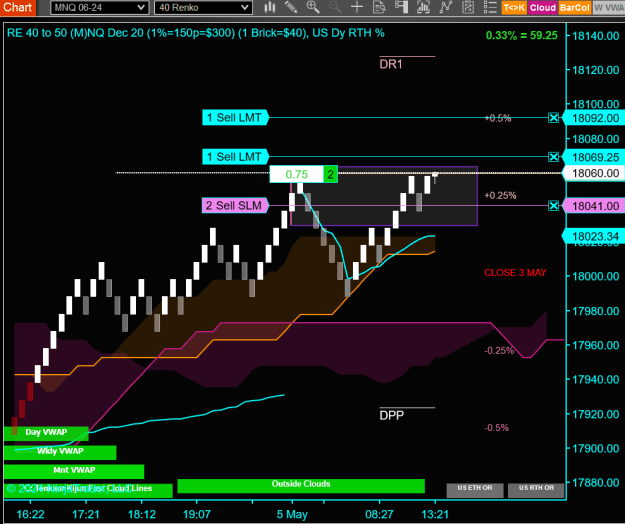Toggle the Chart Trader panel icon
The height and width of the screenshot is (524, 625).
(x=401, y=7)
